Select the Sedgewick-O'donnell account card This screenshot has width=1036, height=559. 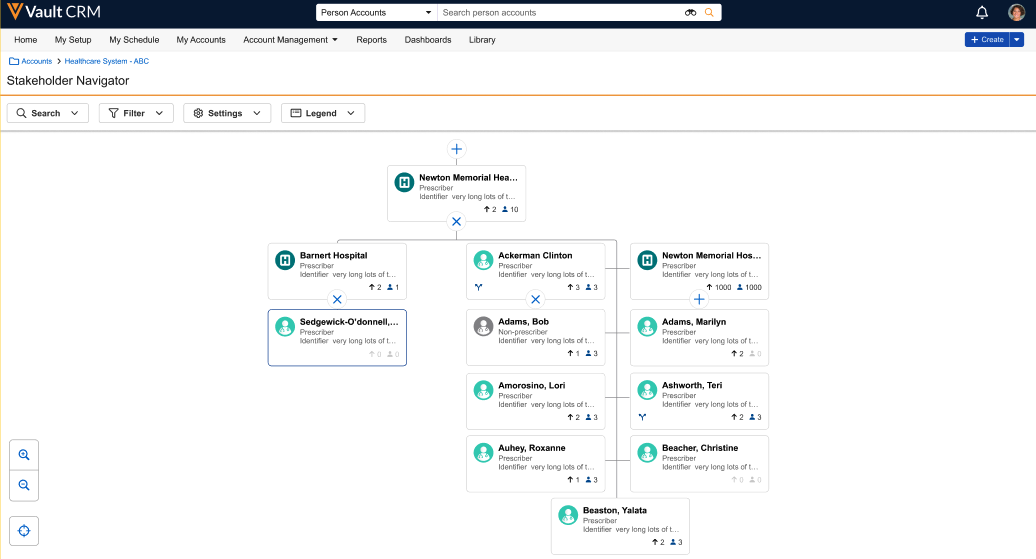click(x=337, y=337)
